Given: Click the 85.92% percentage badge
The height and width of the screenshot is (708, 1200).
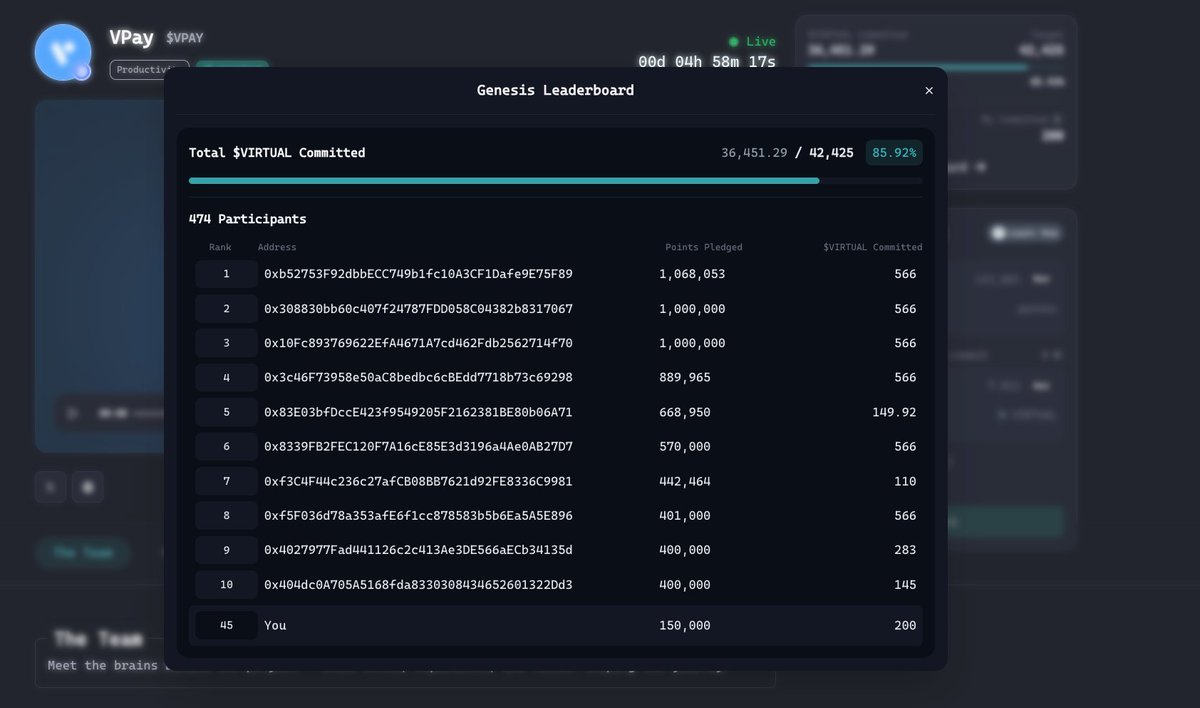Looking at the screenshot, I should click(x=894, y=153).
